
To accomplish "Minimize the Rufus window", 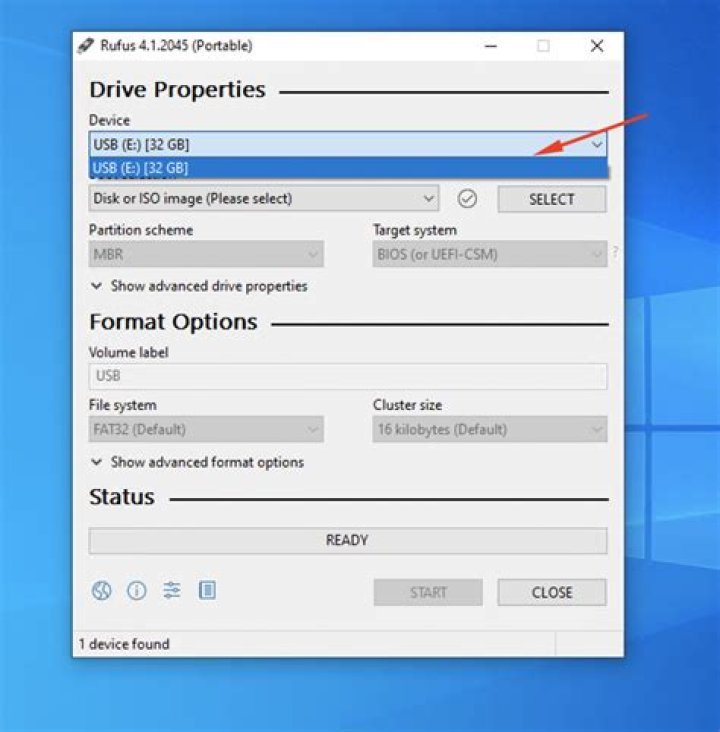I will 491,46.
